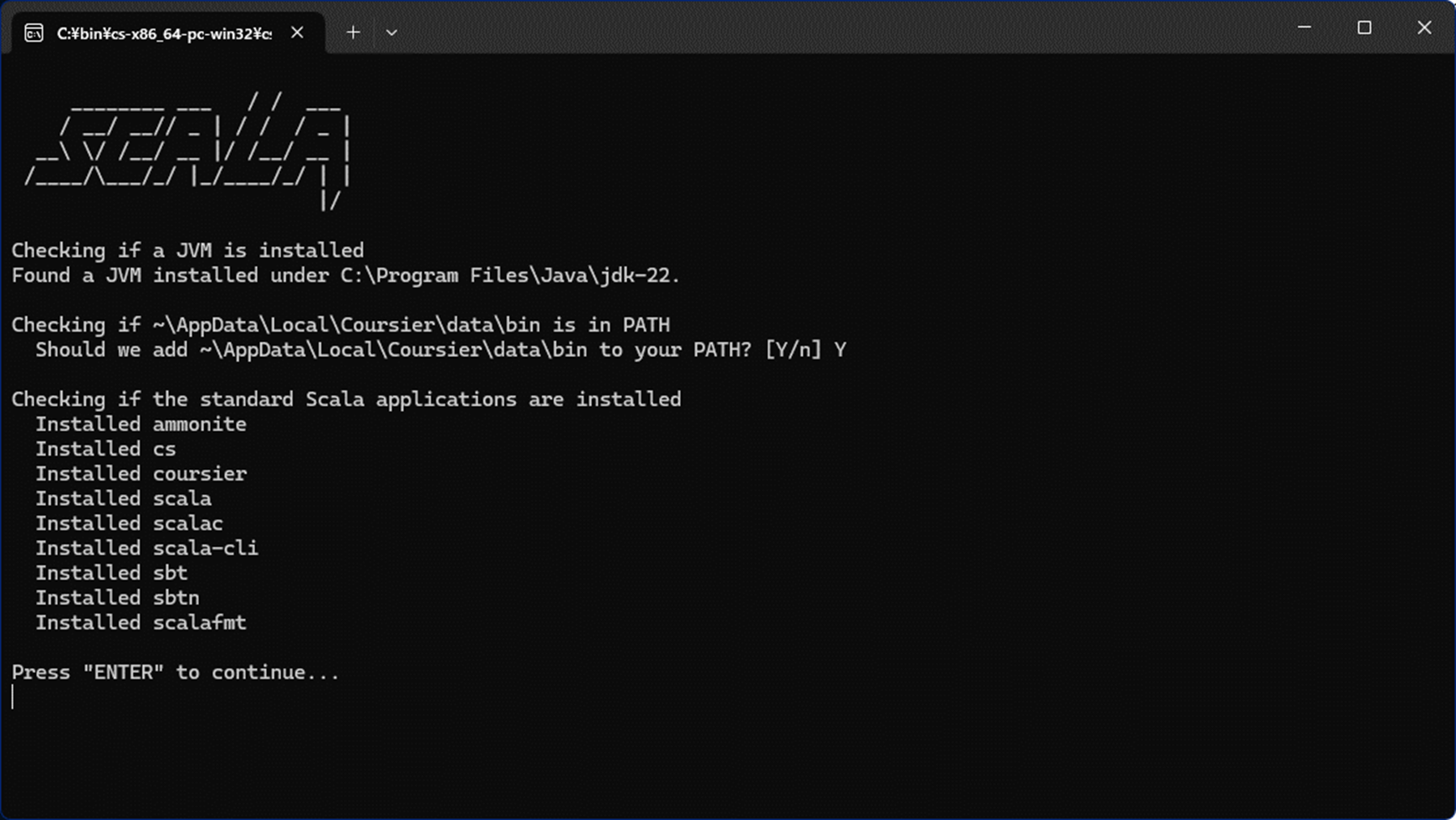Screen dimensions: 1456x820
Task: Open a new terminal tab with the plus icon
Action: pyautogui.click(x=353, y=33)
